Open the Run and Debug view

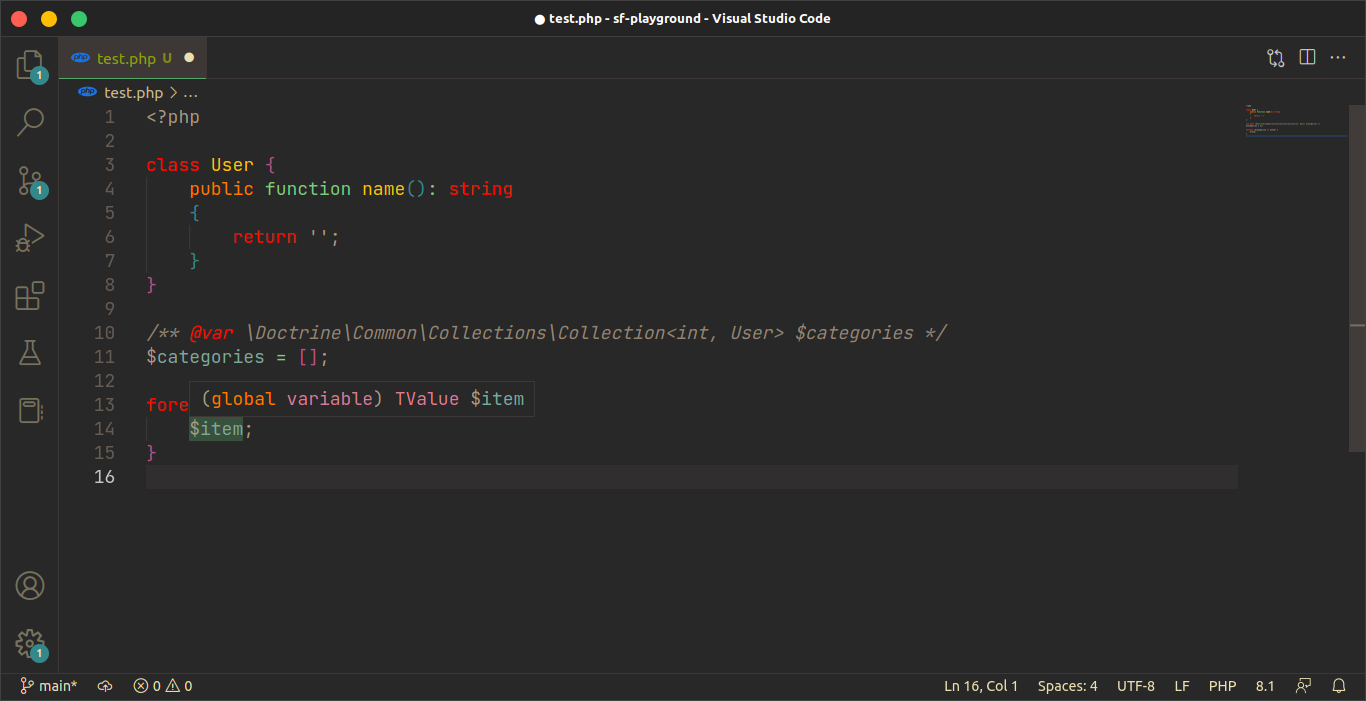pos(30,238)
